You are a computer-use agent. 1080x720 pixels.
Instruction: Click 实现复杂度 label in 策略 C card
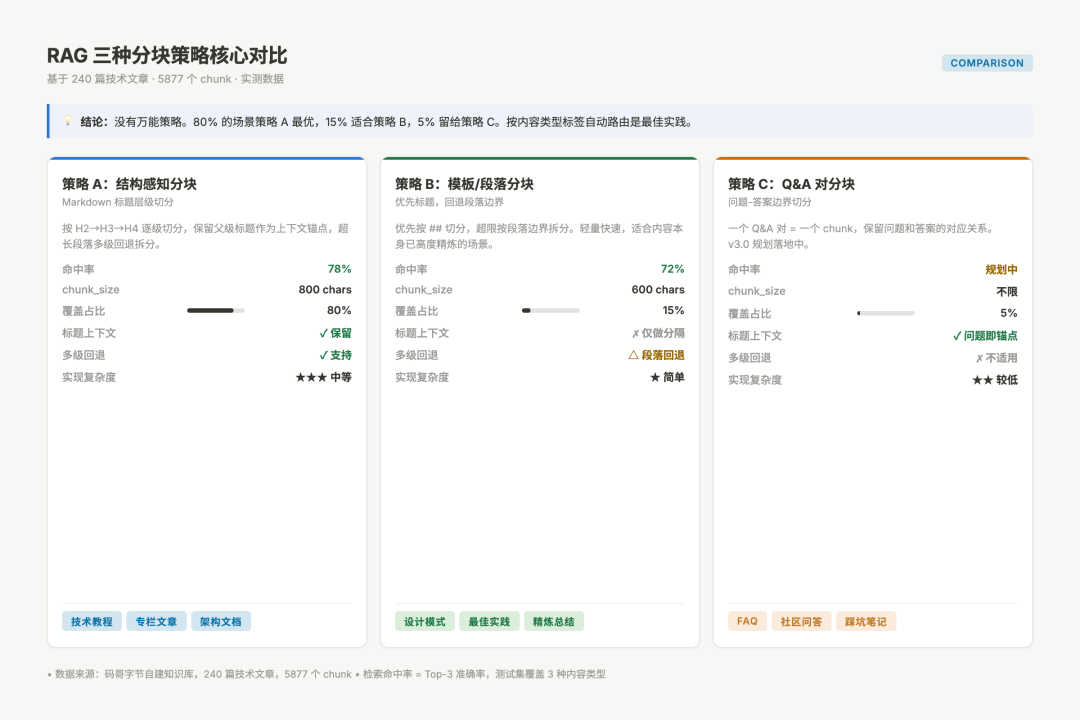coord(755,380)
